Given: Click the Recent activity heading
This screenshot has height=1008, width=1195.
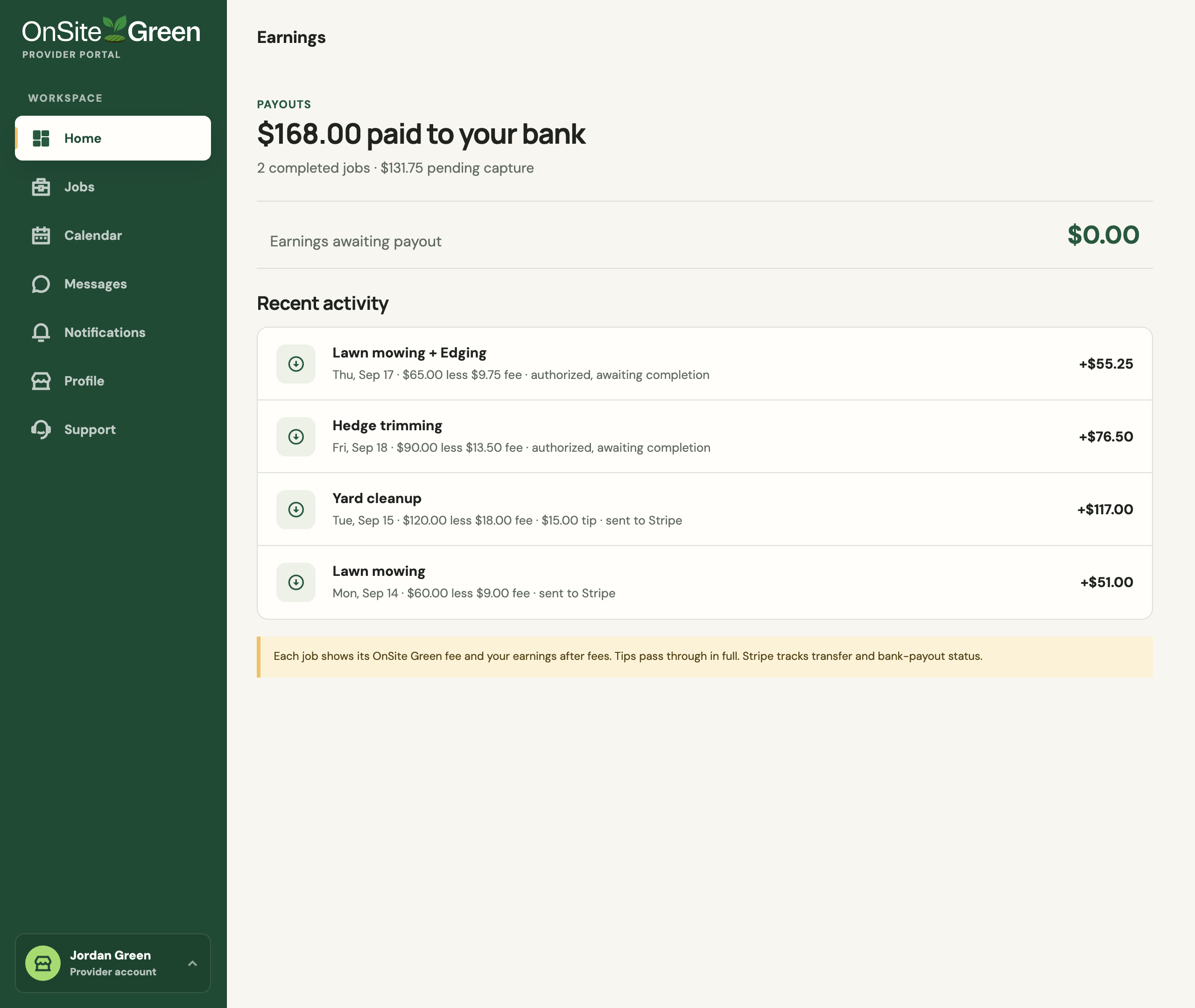Looking at the screenshot, I should click(x=323, y=303).
